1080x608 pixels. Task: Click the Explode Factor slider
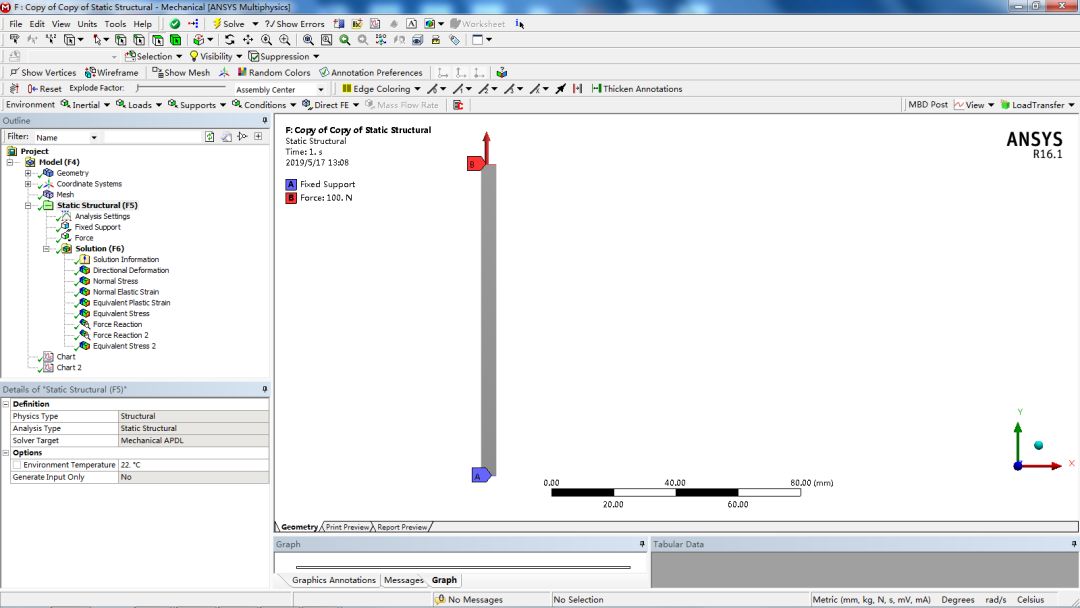tap(180, 89)
